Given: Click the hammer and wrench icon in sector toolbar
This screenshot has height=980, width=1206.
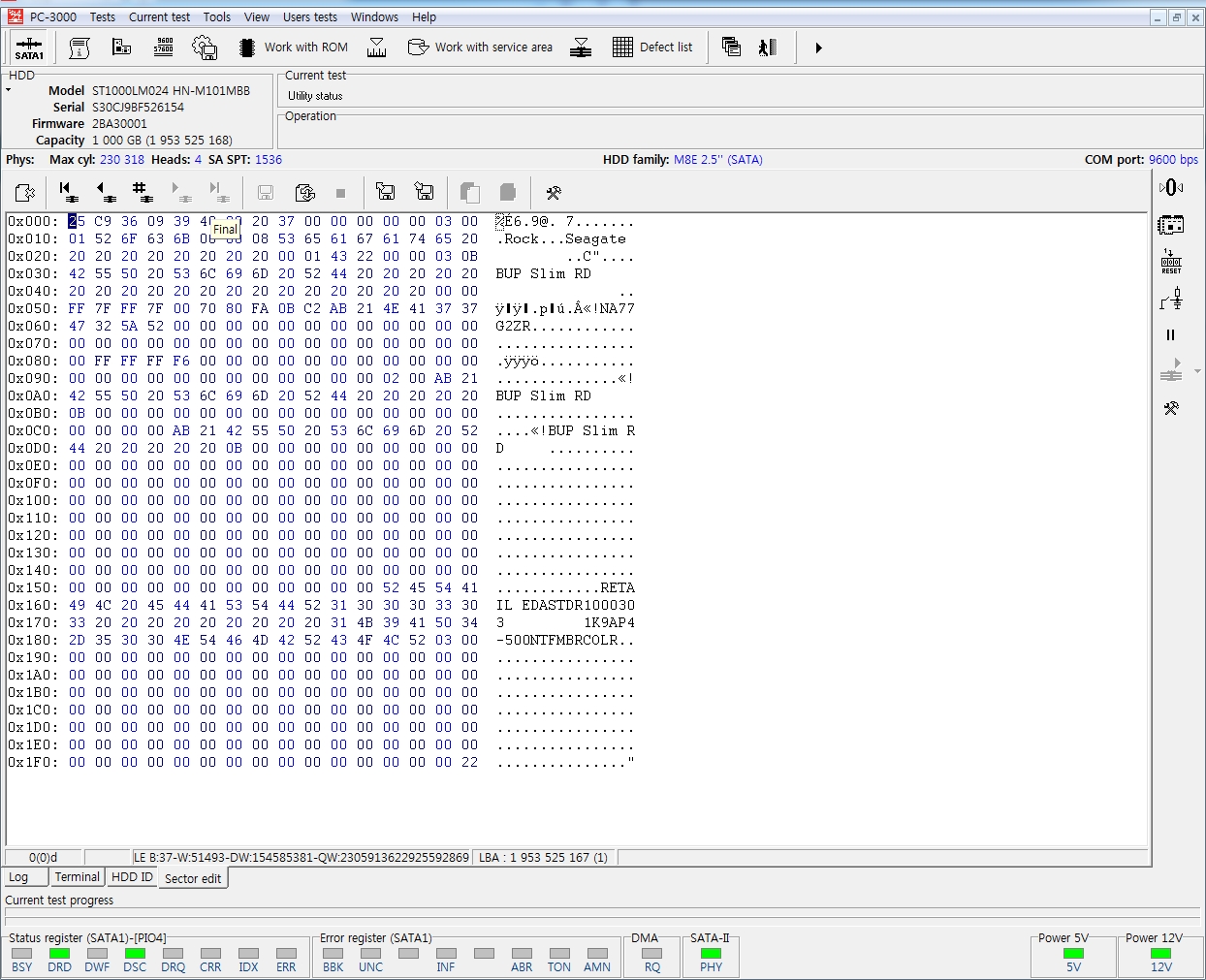Looking at the screenshot, I should (x=554, y=193).
